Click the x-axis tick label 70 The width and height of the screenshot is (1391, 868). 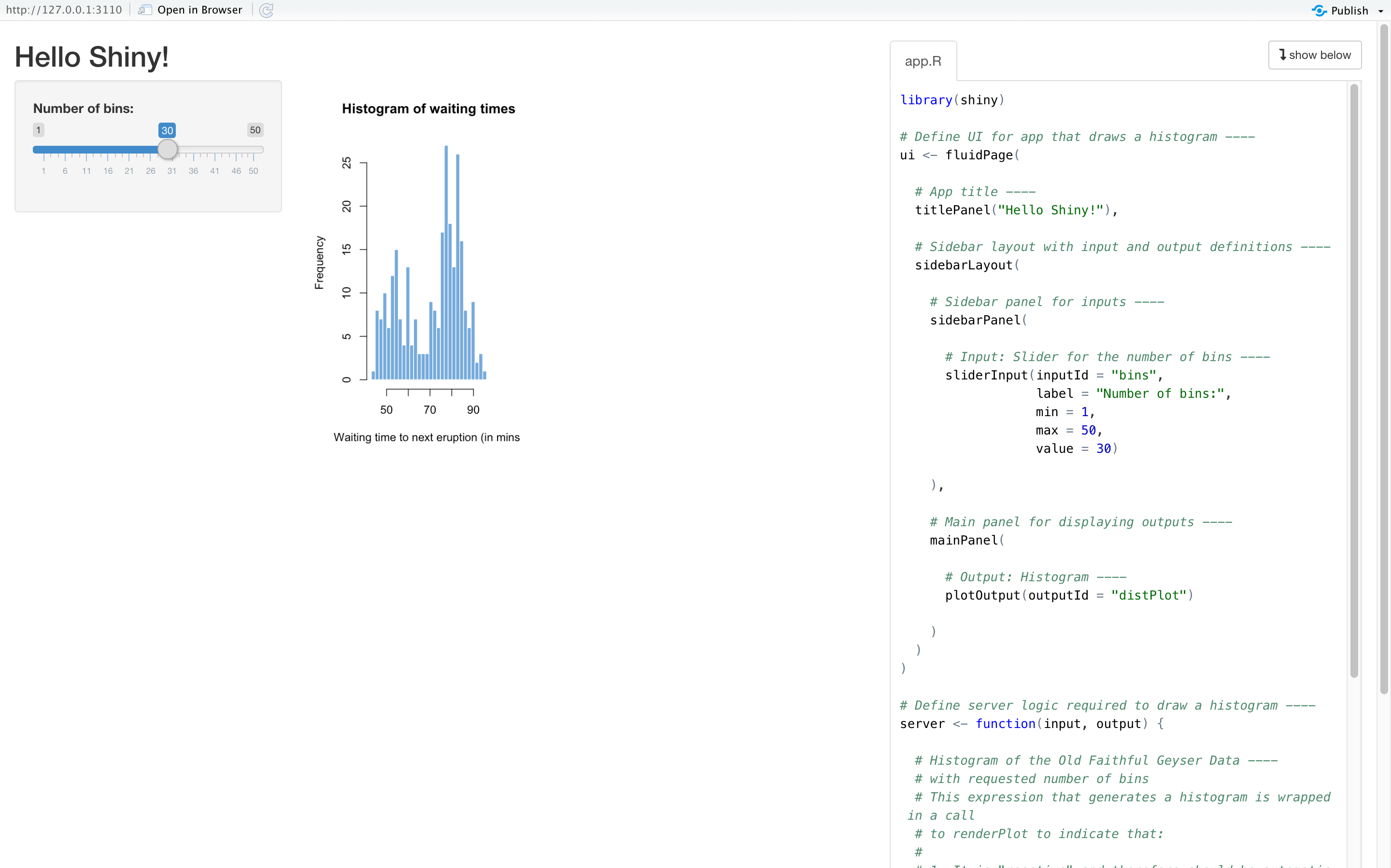point(429,410)
